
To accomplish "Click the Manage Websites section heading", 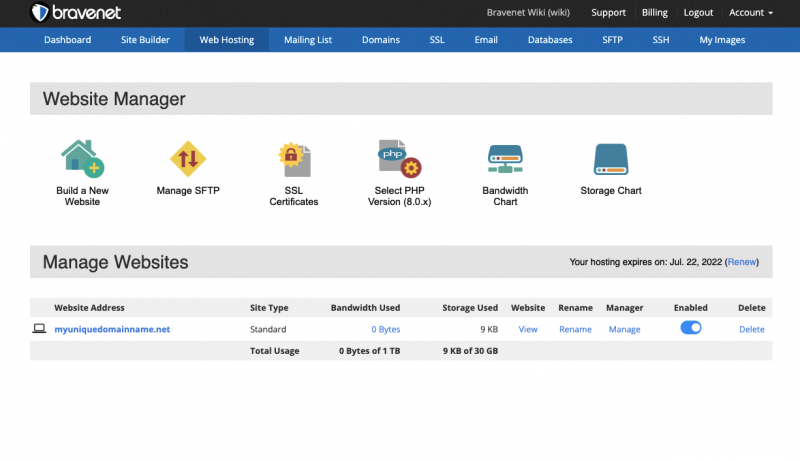I will (115, 262).
